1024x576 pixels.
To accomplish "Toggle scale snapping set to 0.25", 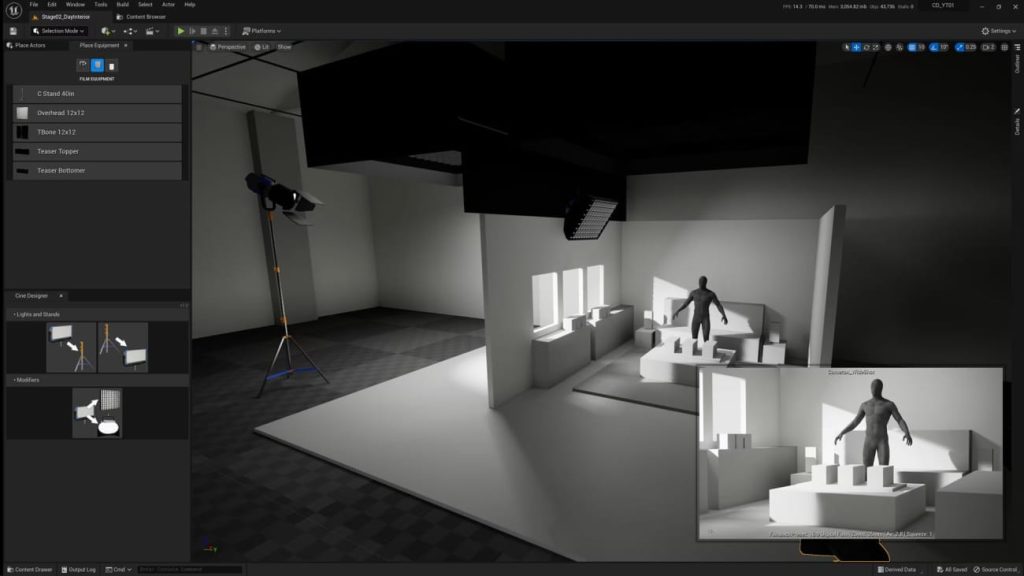I will 960,46.
